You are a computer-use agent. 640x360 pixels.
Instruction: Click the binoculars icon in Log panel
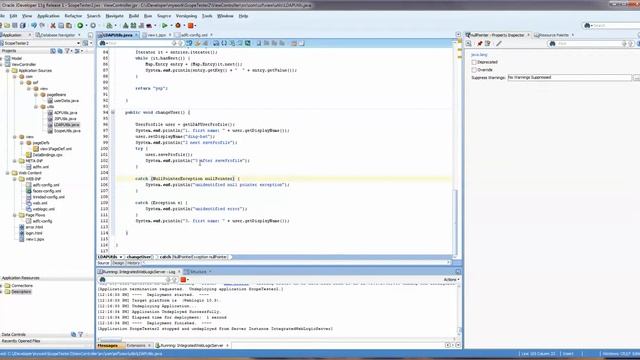[102, 280]
